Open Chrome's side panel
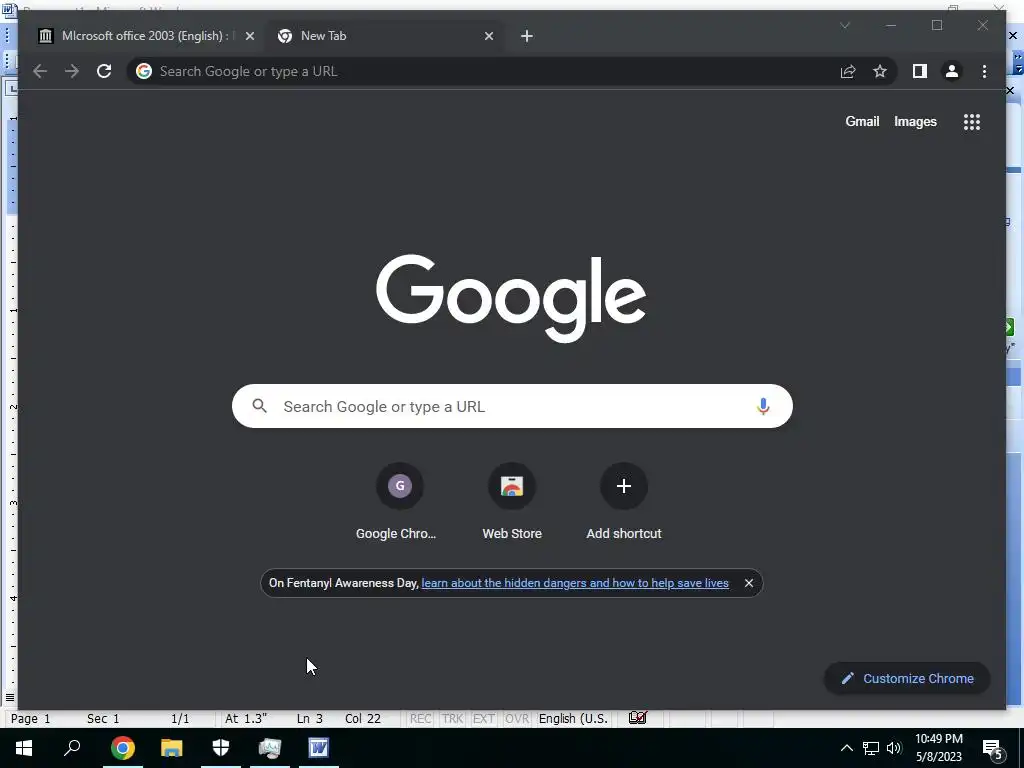The width and height of the screenshot is (1024, 768). pyautogui.click(x=920, y=71)
